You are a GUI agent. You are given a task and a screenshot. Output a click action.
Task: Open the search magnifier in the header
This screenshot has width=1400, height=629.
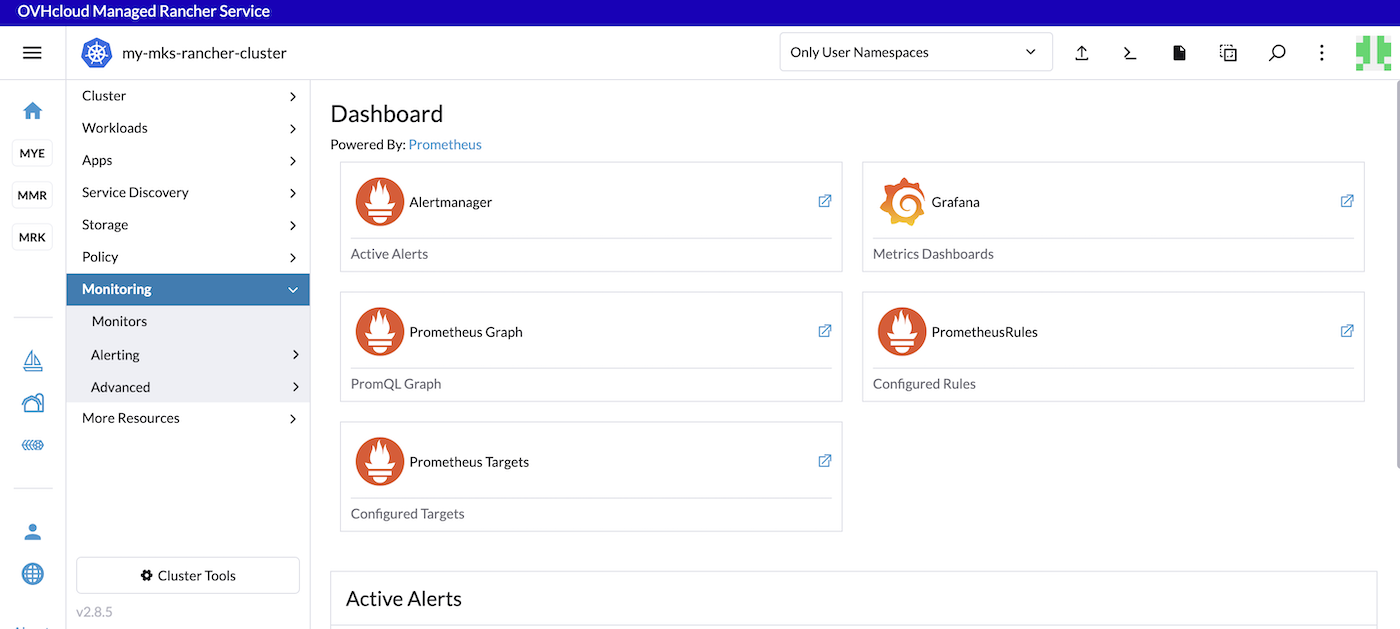[1277, 52]
